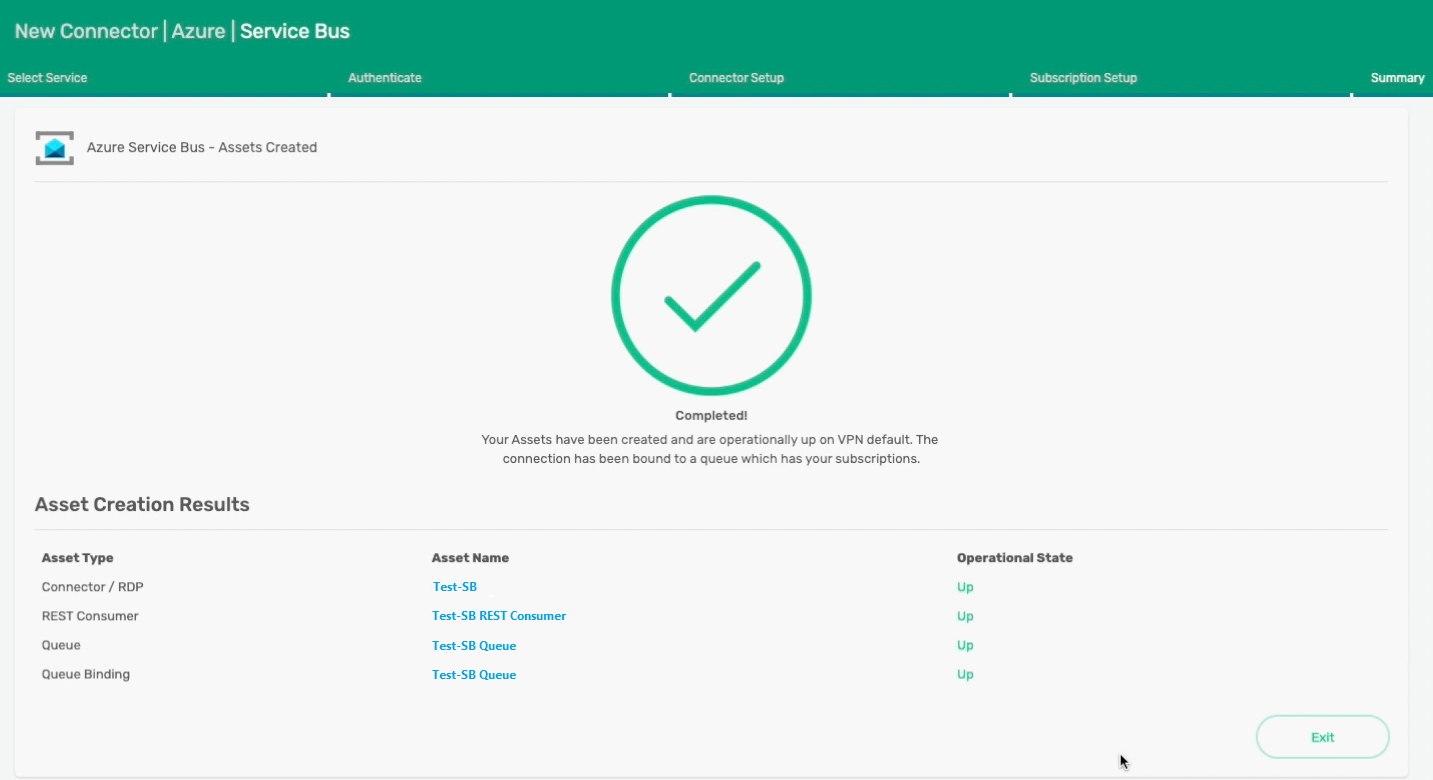This screenshot has height=780, width=1433.
Task: Click the Azure Service Bus envelope icon
Action: 54,148
